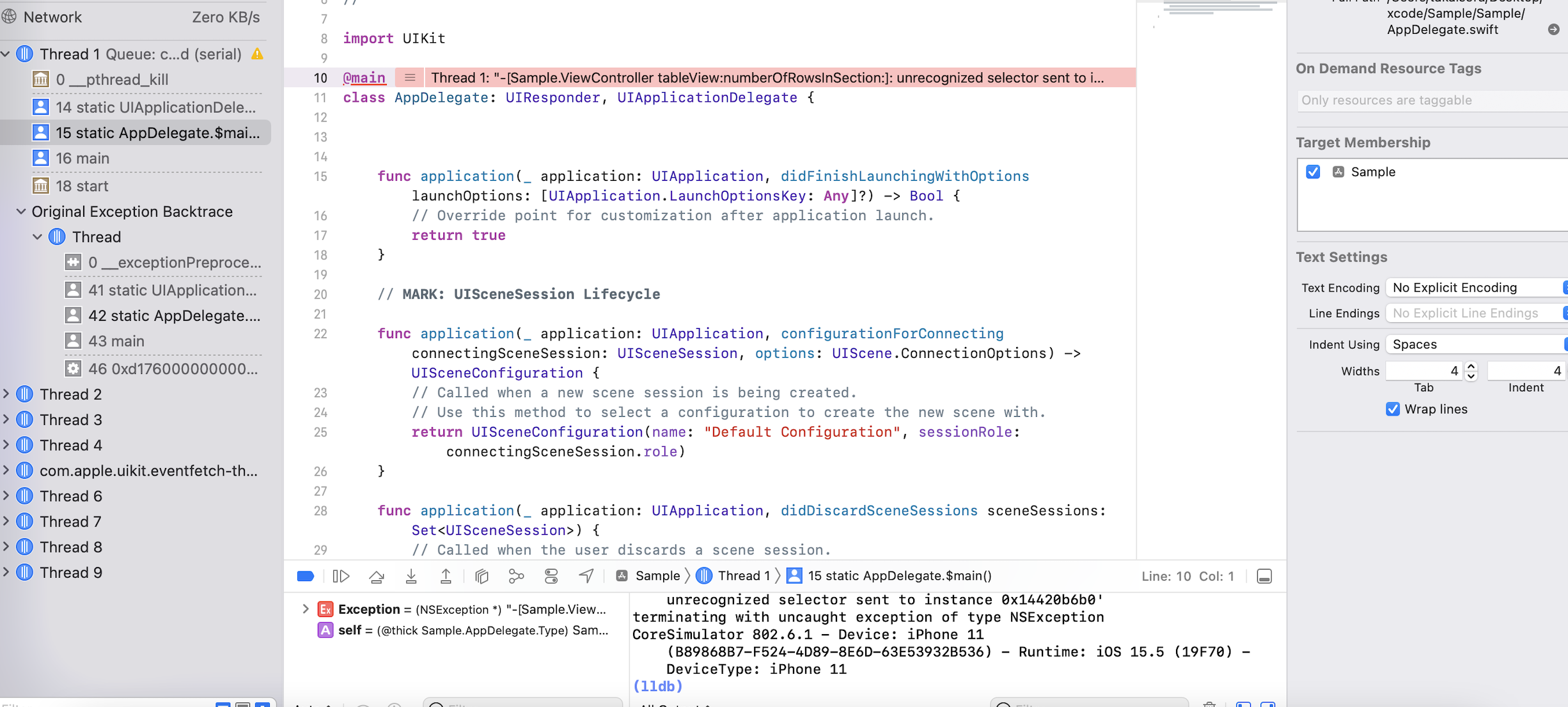Select frame 18 start
This screenshot has width=1568, height=707.
pyautogui.click(x=136, y=186)
